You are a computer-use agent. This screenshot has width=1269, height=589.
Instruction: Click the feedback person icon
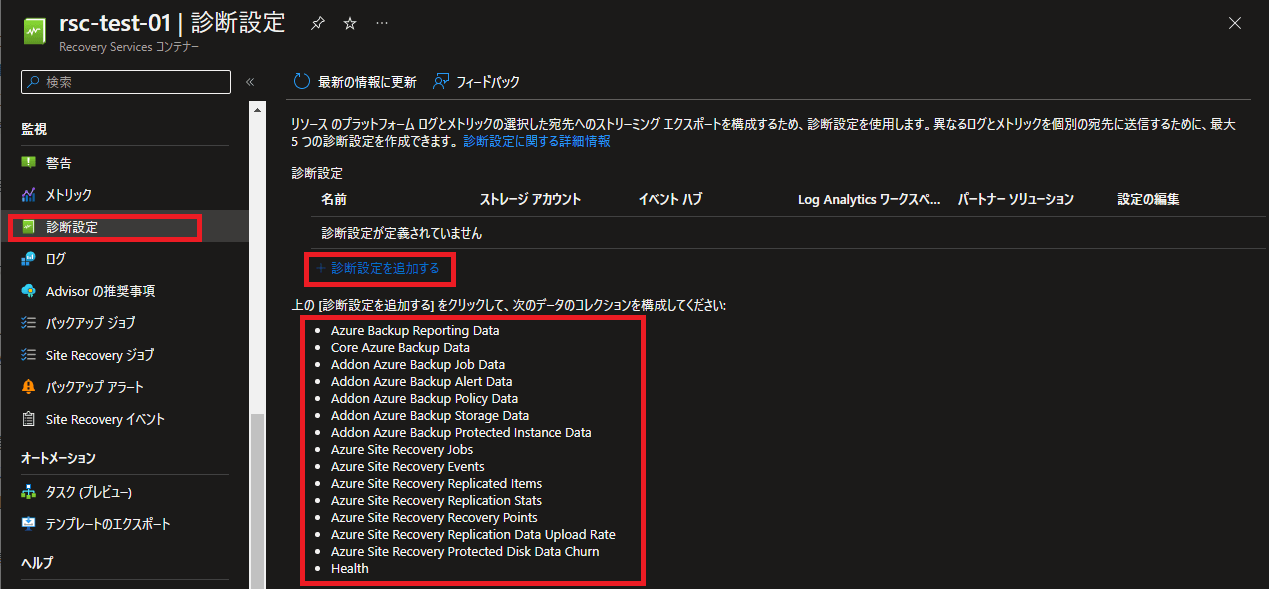(x=441, y=82)
